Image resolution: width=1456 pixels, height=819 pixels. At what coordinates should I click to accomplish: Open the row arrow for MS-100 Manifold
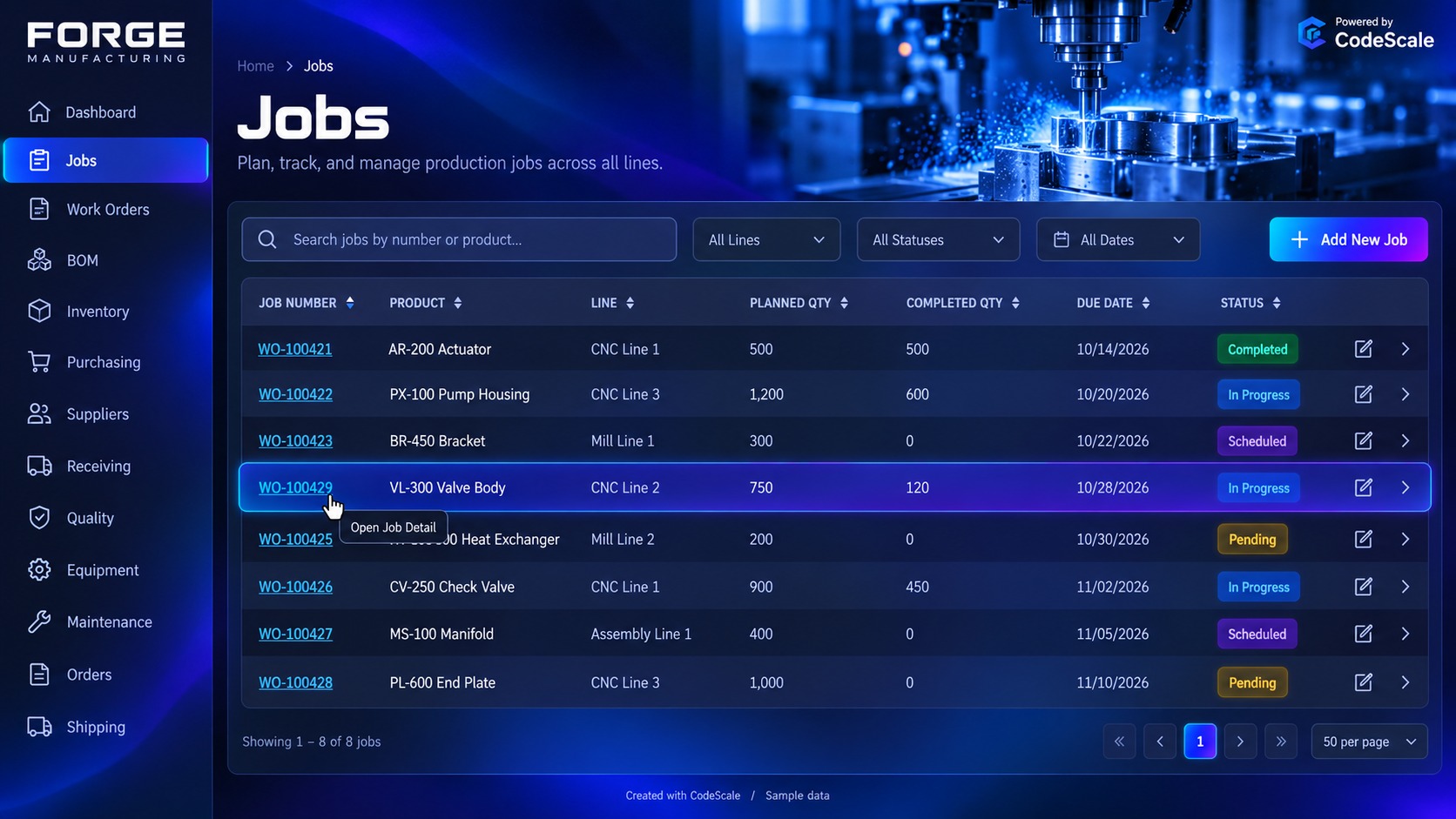pyautogui.click(x=1405, y=634)
